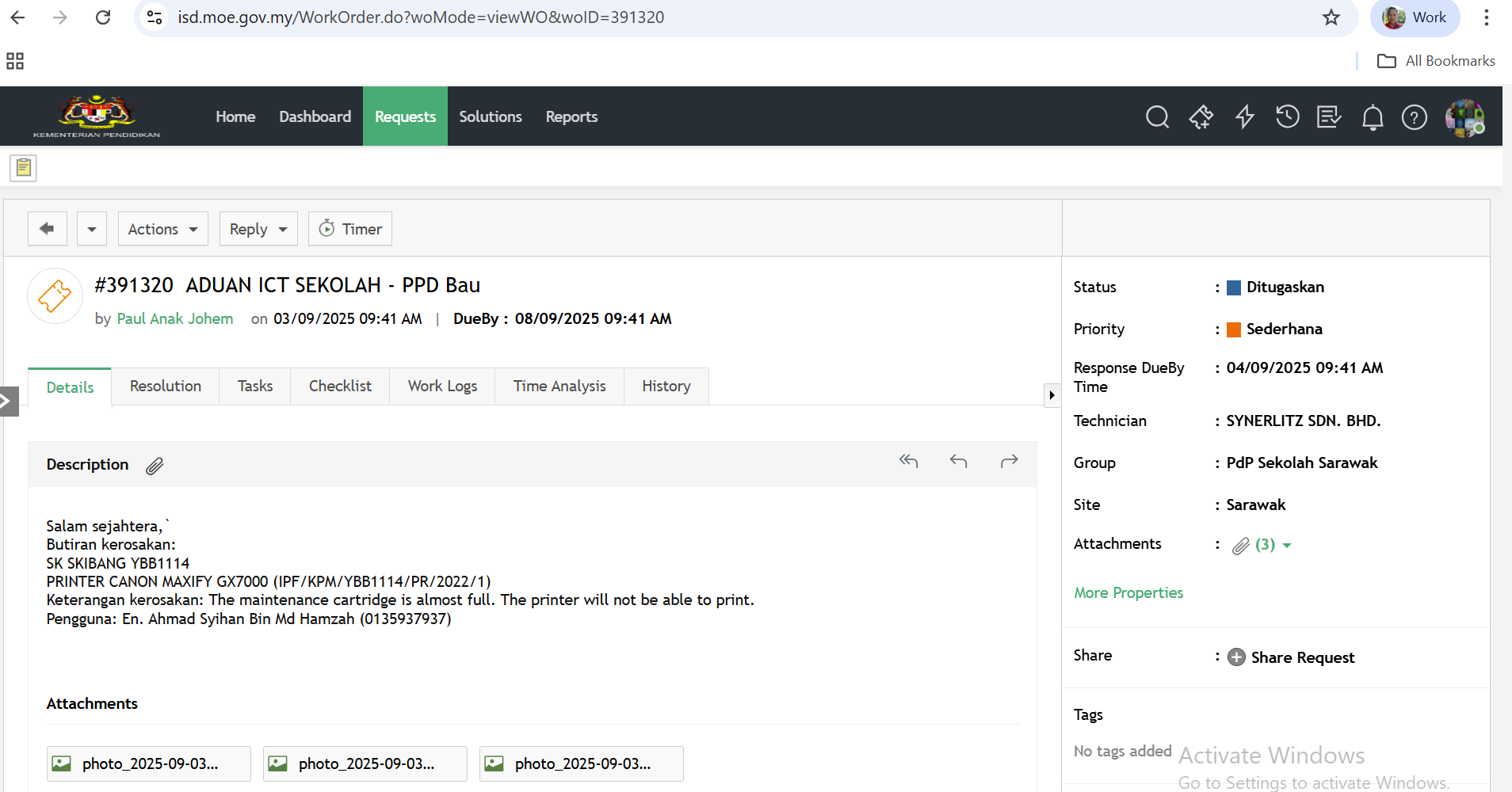This screenshot has width=1512, height=792.
Task: Click the blue Ditugaskan status color square
Action: (1233, 287)
